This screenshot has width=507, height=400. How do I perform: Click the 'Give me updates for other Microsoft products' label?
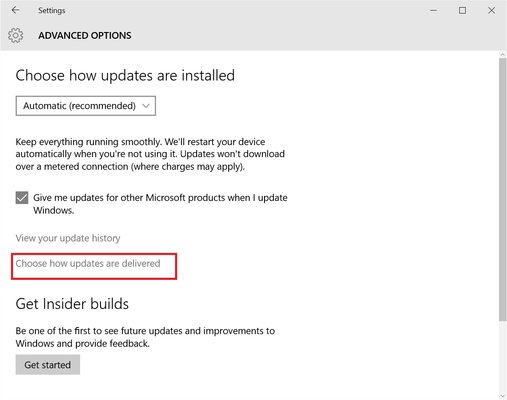tap(160, 204)
